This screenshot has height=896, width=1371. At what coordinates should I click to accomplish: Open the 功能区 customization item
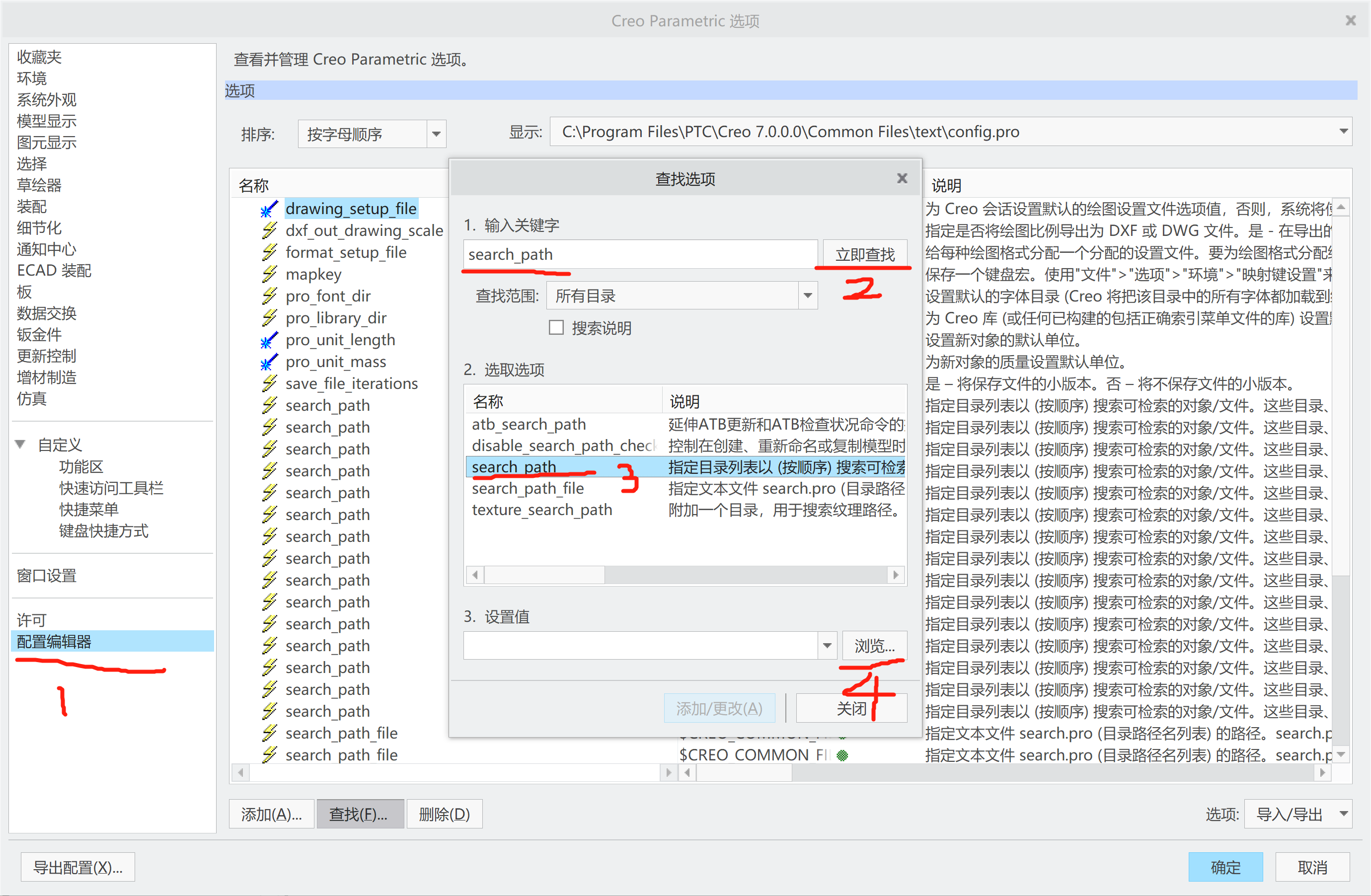pos(81,467)
